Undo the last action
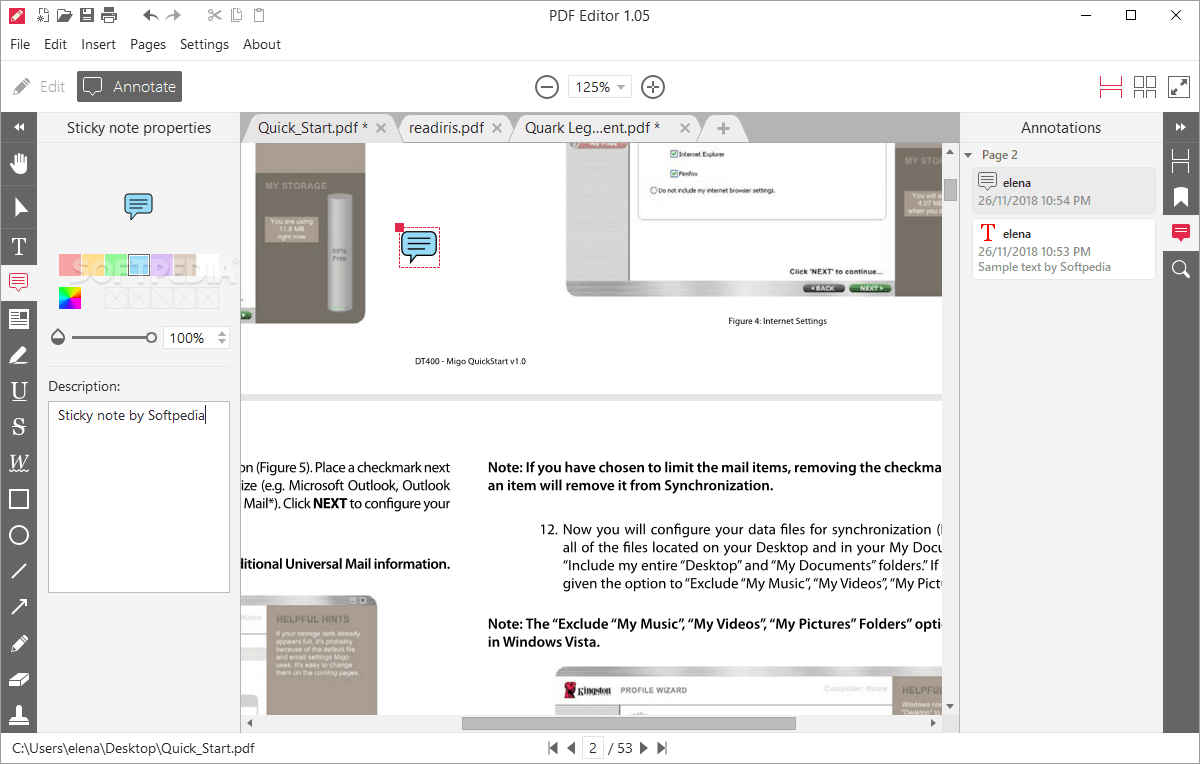This screenshot has width=1200, height=764. [x=151, y=15]
